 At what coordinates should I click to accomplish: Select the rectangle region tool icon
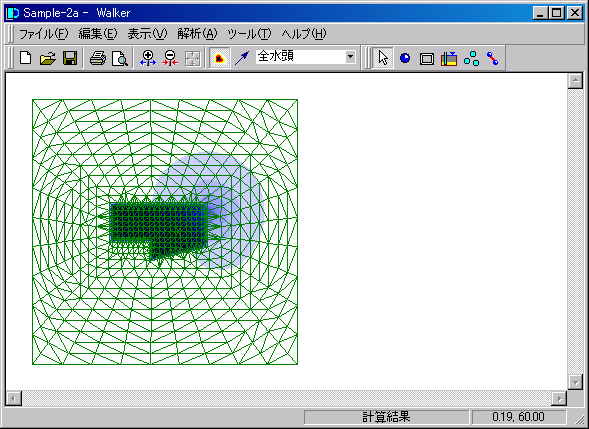tap(427, 58)
